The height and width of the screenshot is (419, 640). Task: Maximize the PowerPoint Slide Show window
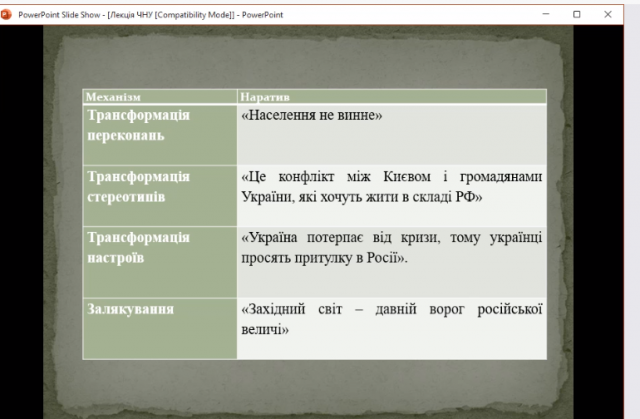click(x=576, y=14)
